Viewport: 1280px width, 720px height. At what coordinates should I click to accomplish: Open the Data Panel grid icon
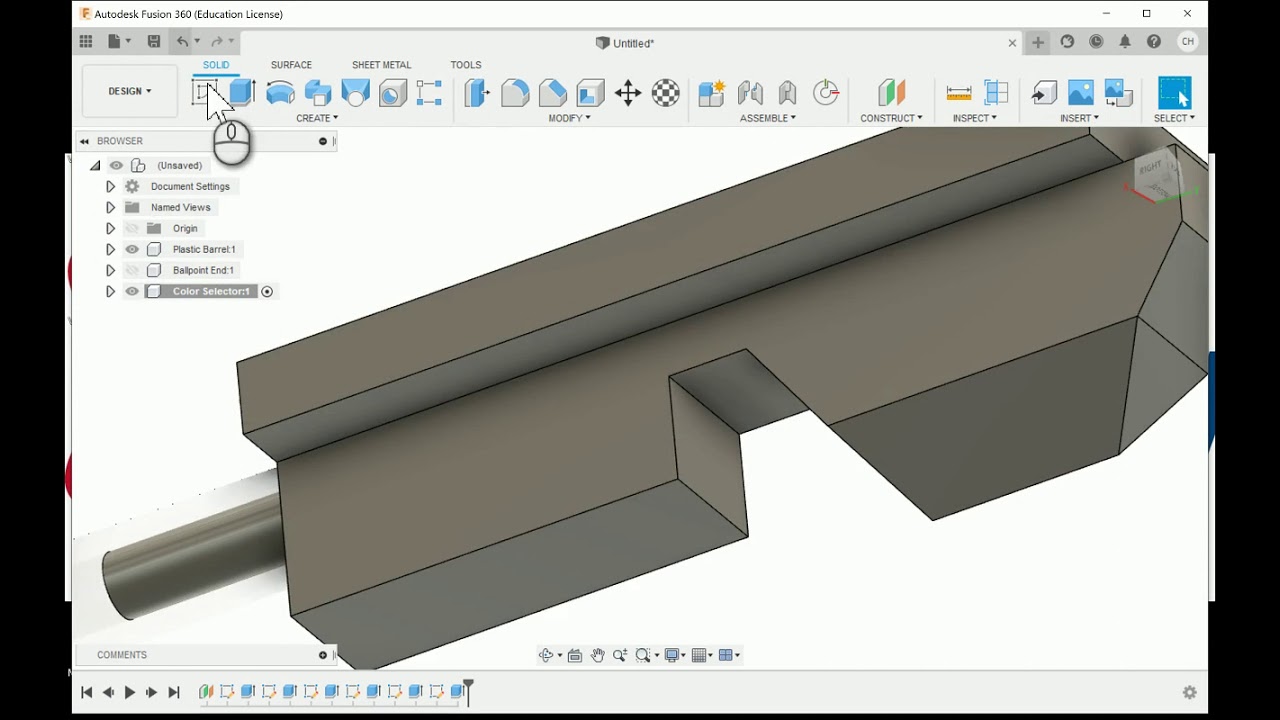(86, 41)
